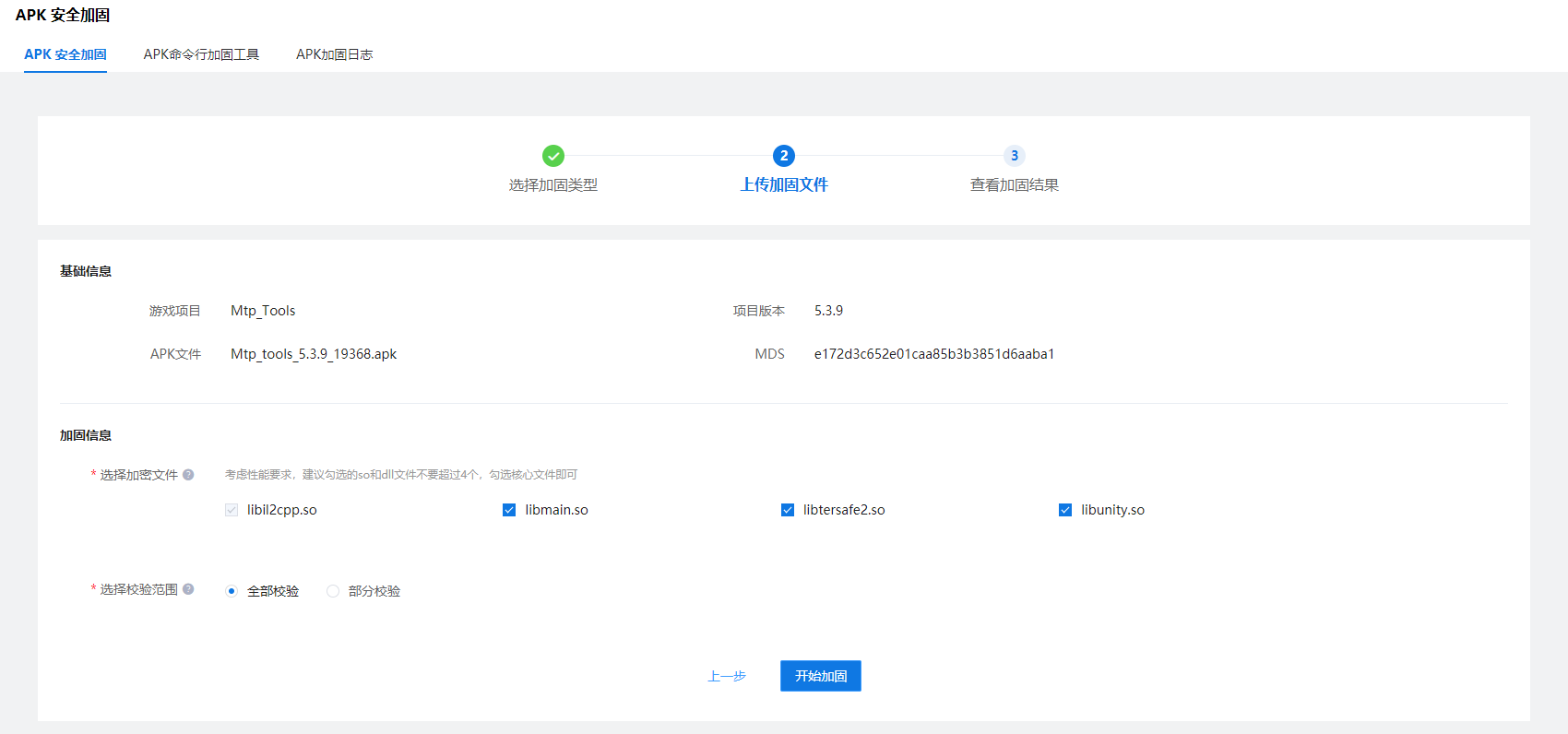The width and height of the screenshot is (1568, 734).
Task: Go back with the 上一步 link
Action: (x=727, y=676)
